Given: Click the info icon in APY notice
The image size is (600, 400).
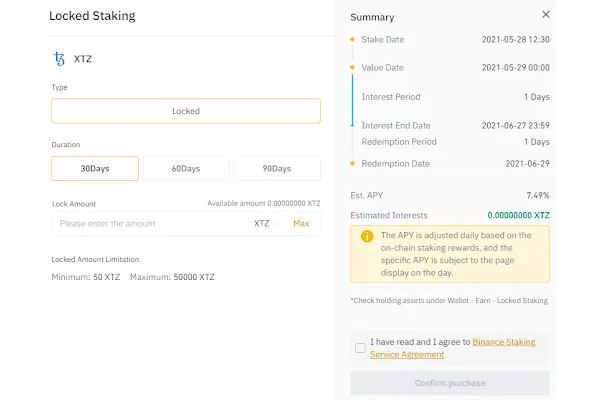Looking at the screenshot, I should point(367,237).
